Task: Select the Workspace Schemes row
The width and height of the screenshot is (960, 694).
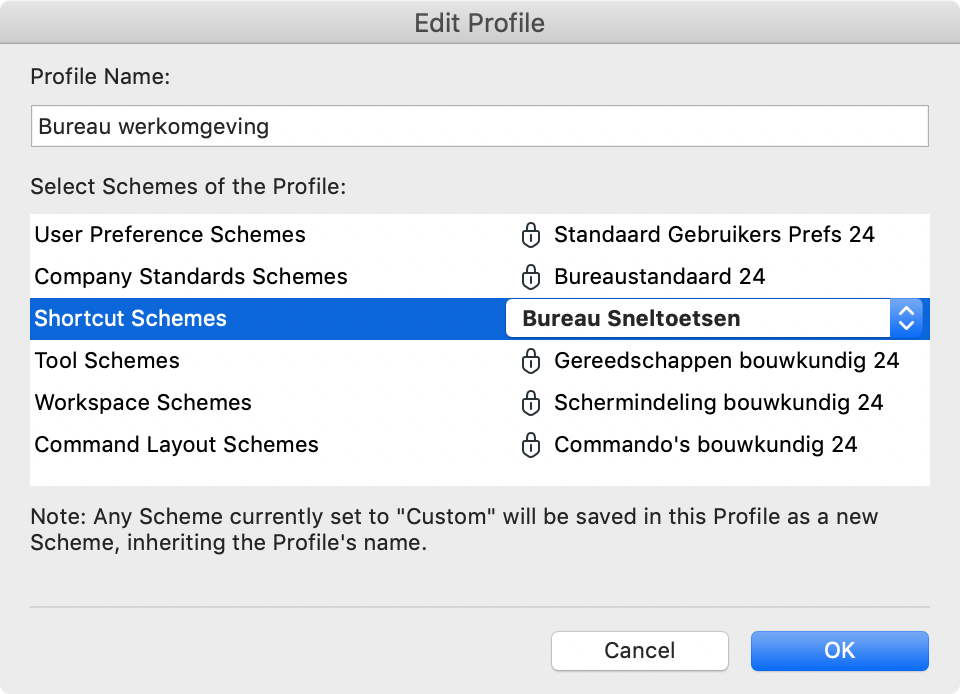Action: [480, 403]
